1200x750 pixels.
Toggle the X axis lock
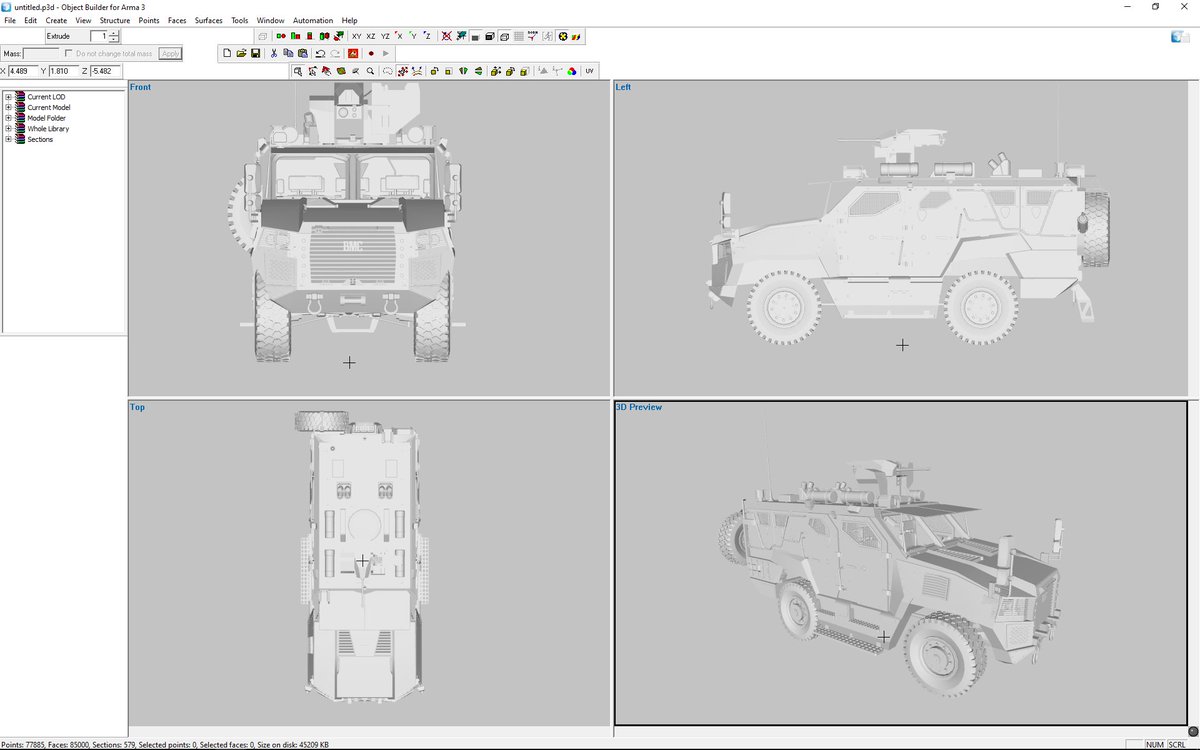(399, 36)
